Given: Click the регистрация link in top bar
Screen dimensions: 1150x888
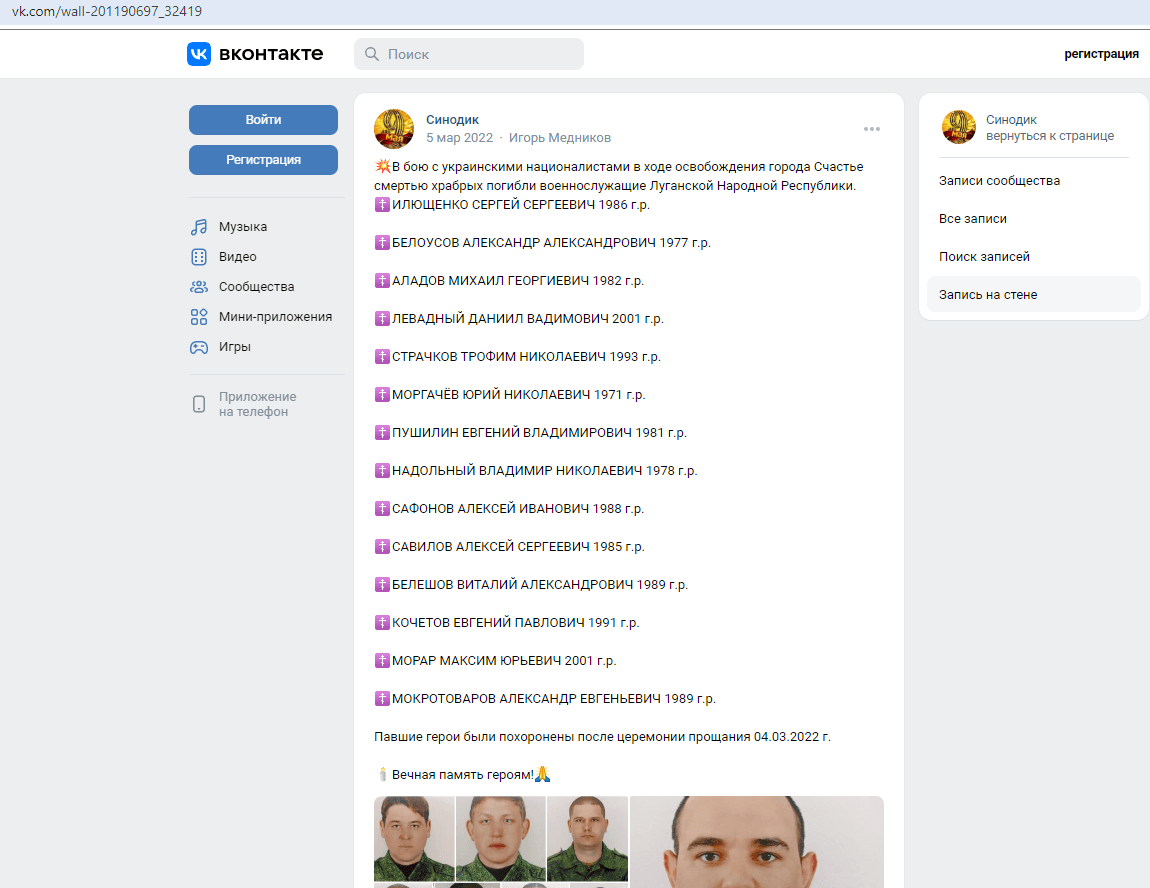Looking at the screenshot, I should point(1101,54).
